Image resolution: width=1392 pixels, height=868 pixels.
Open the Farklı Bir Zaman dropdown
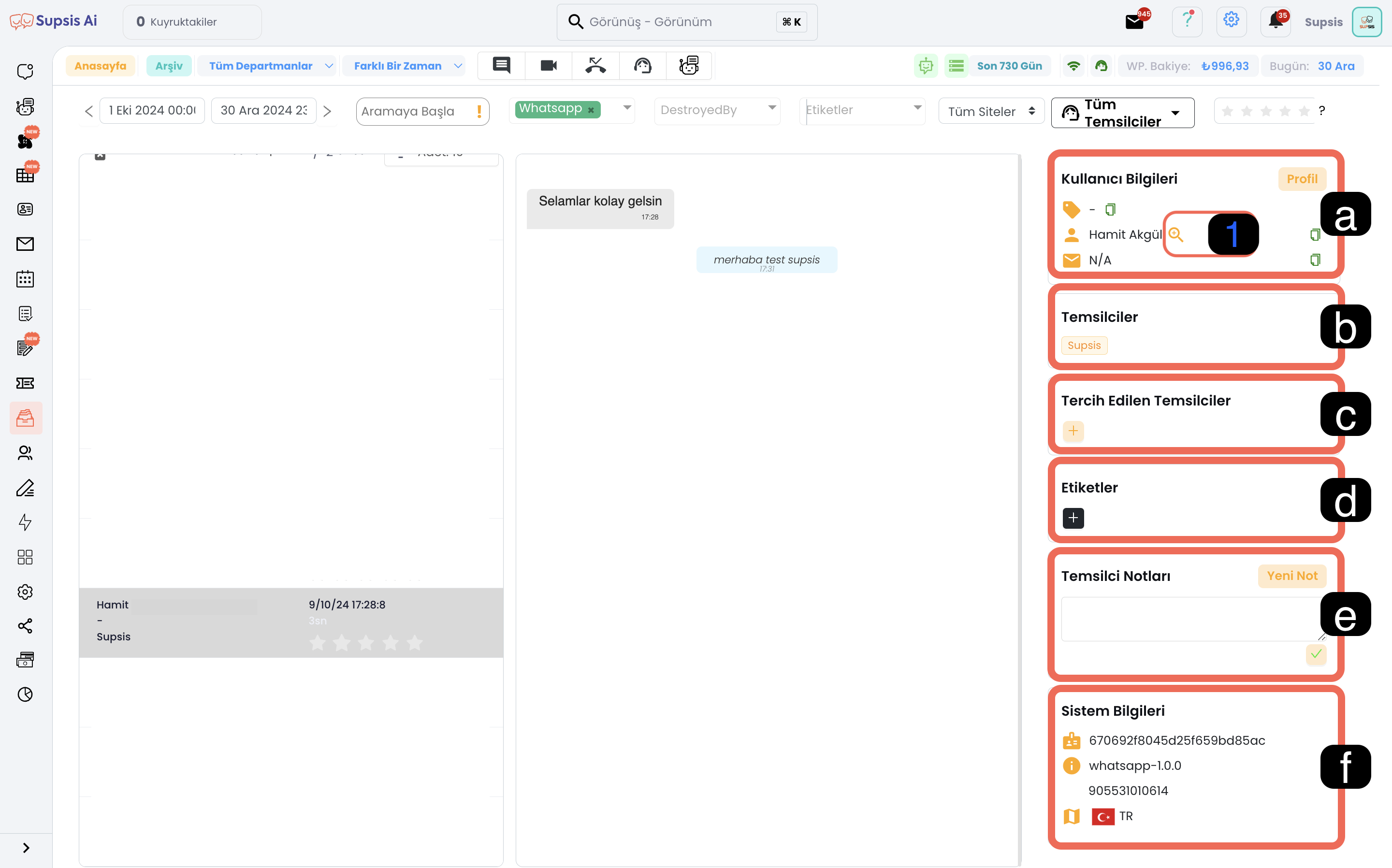tap(403, 66)
